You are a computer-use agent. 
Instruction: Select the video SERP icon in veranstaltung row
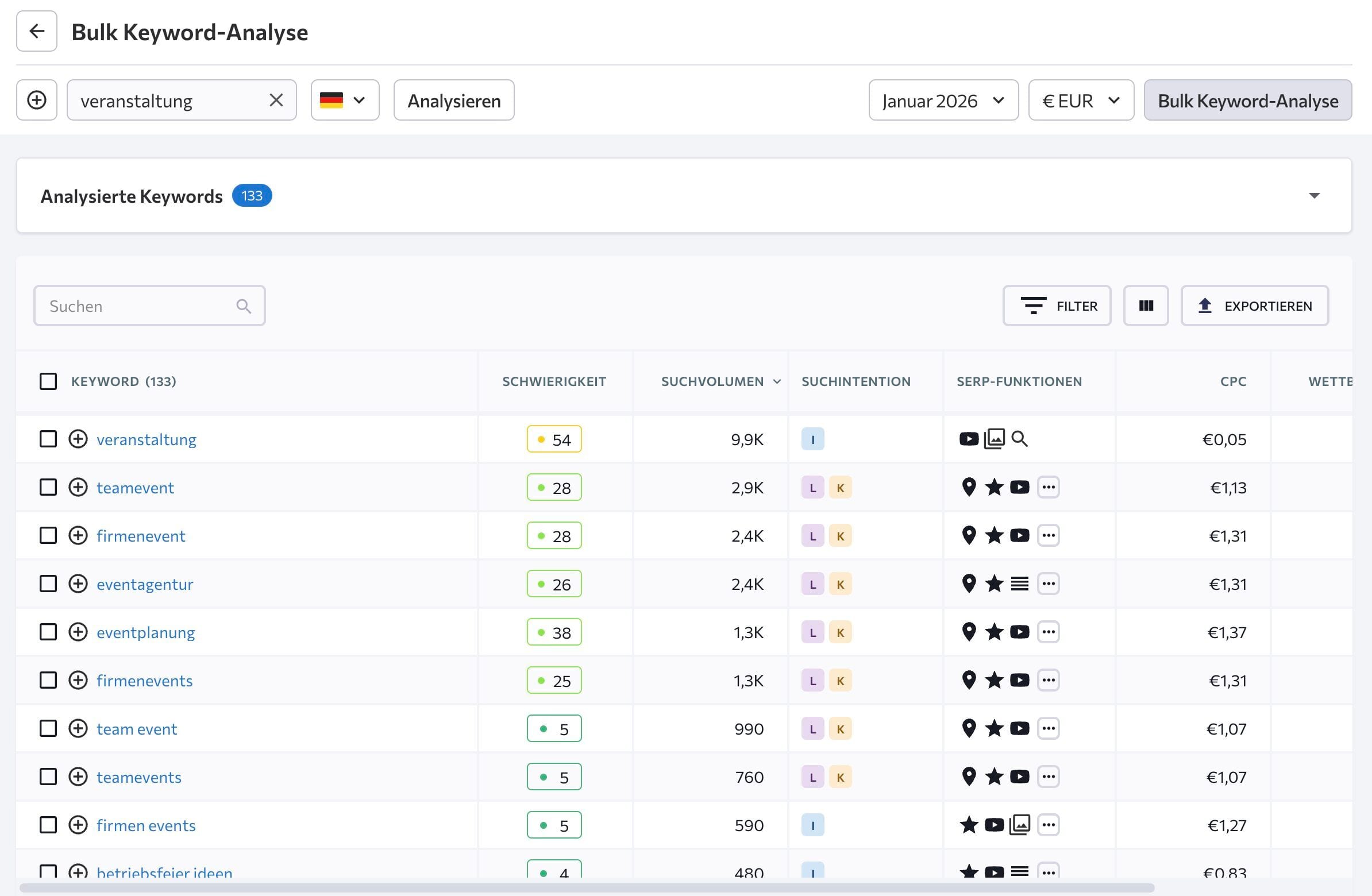969,438
